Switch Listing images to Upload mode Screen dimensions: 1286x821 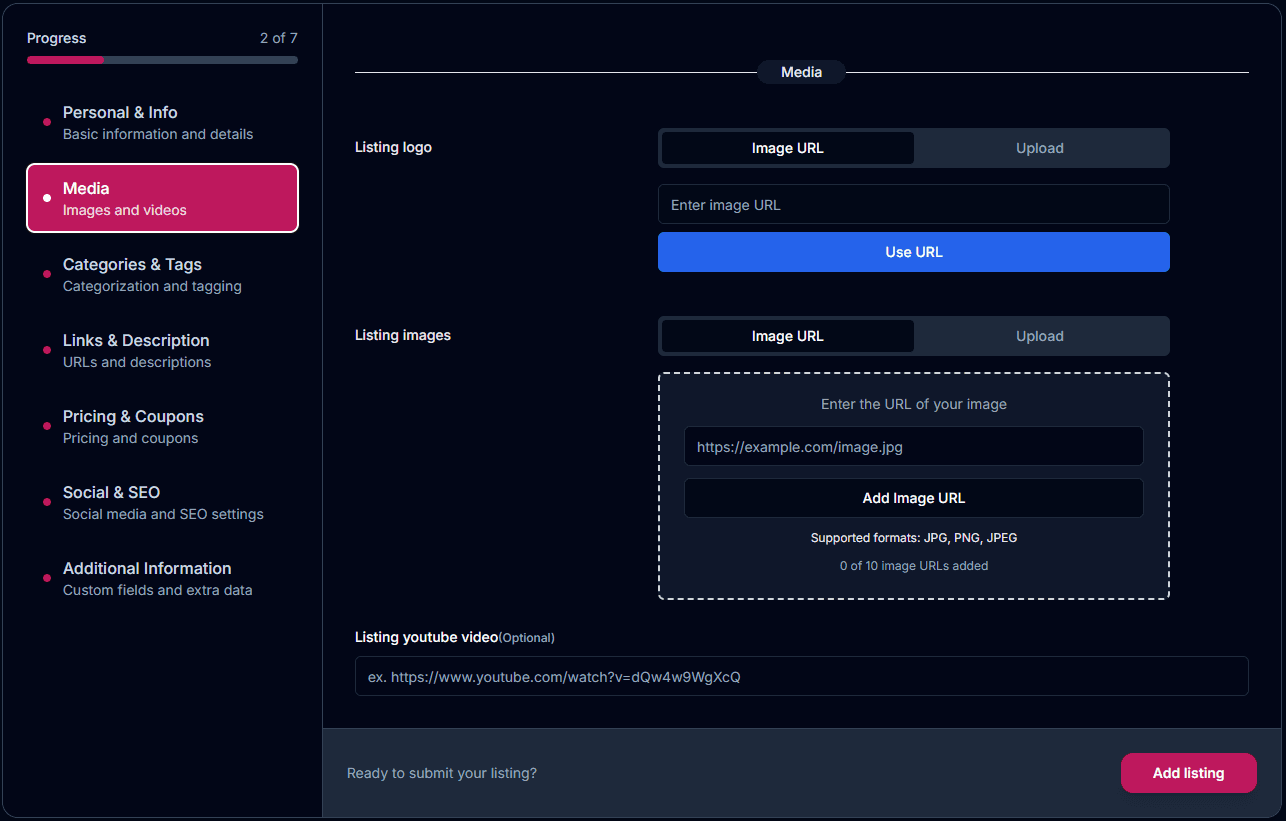click(1040, 336)
